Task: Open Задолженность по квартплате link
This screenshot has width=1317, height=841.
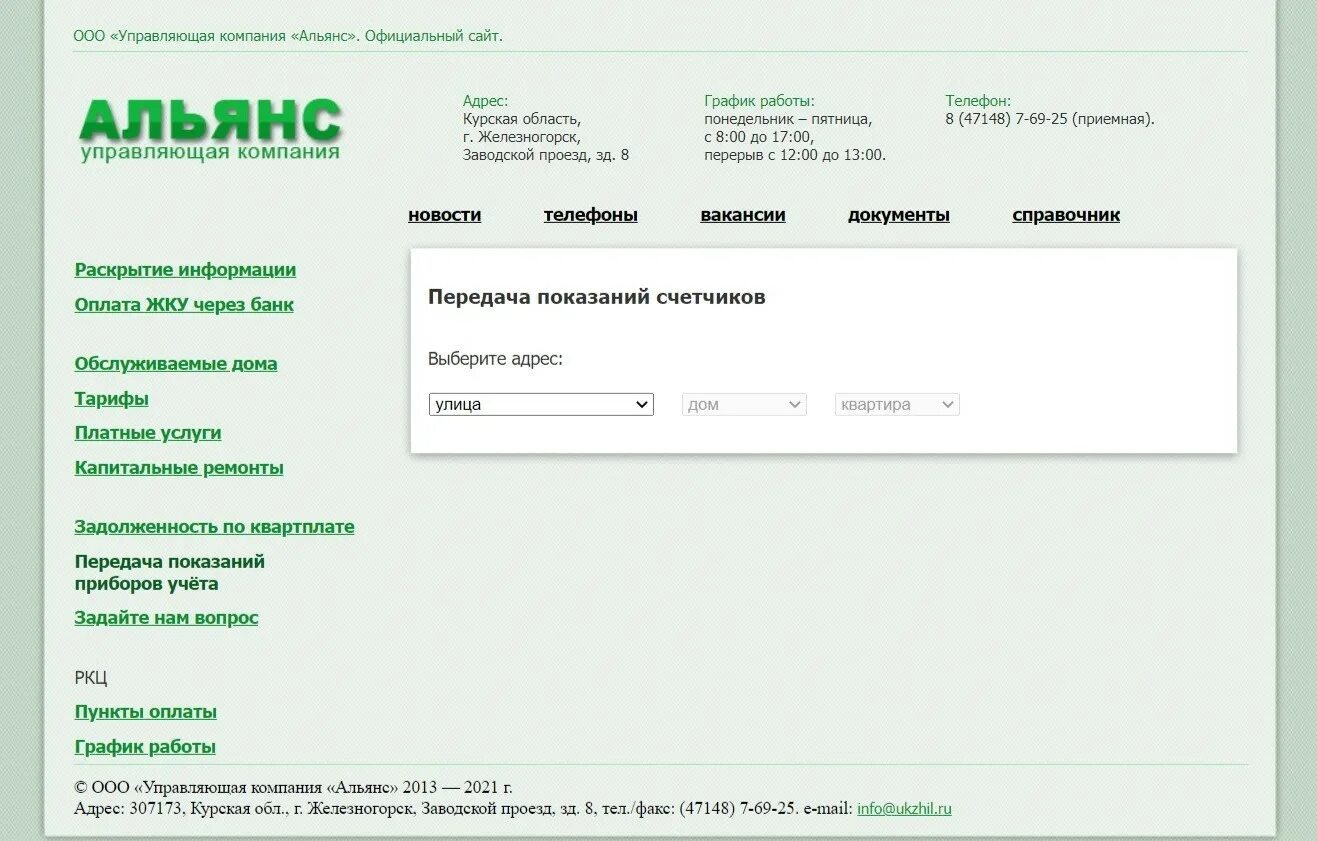Action: [x=214, y=527]
